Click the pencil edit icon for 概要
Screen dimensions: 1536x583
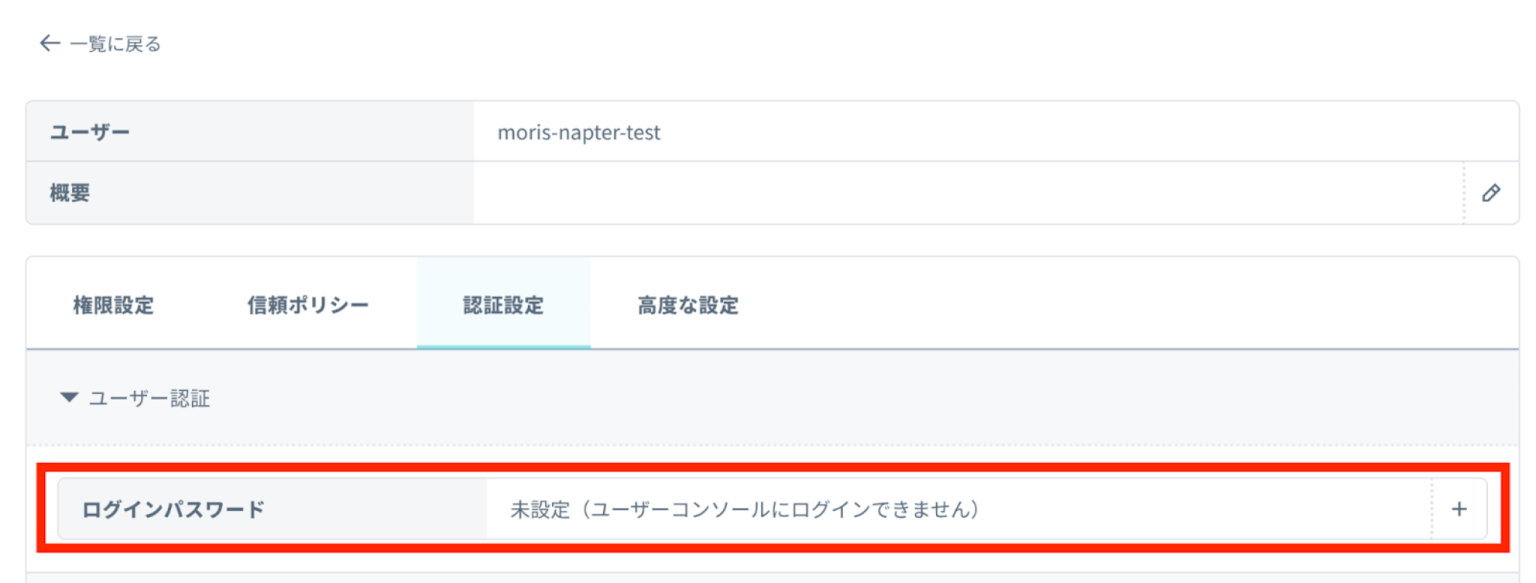pos(1490,193)
